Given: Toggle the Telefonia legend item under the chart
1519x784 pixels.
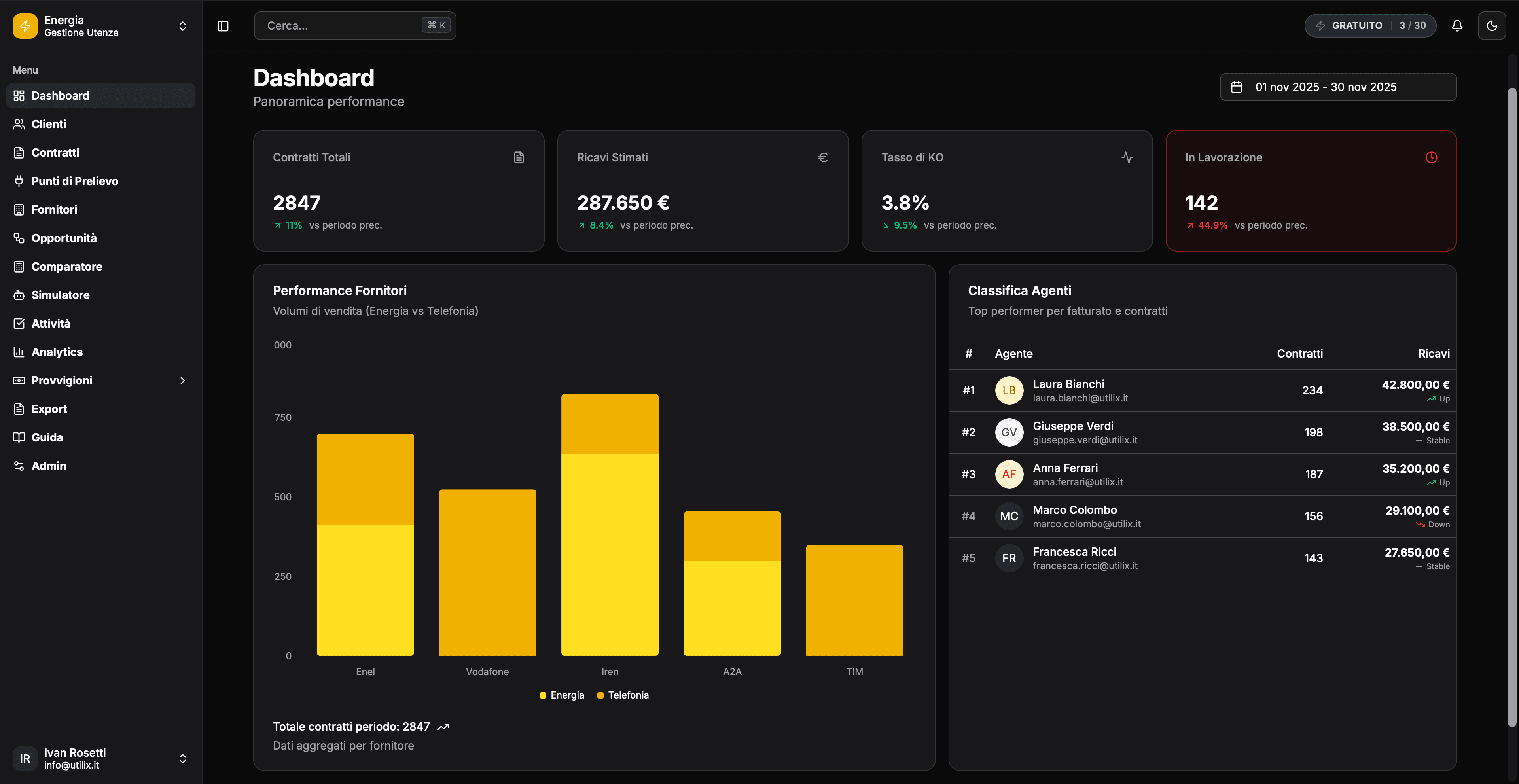Looking at the screenshot, I should point(623,695).
